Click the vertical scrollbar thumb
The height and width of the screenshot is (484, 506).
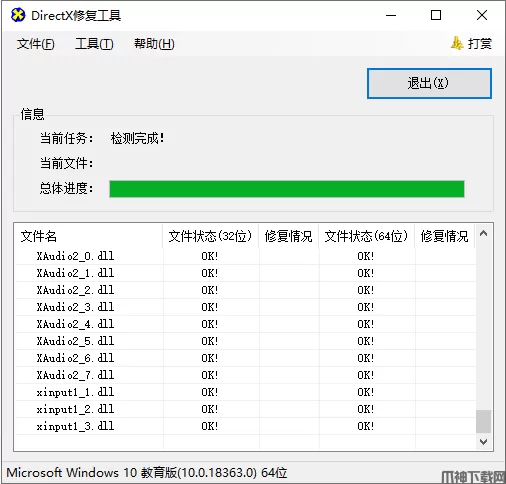tap(483, 421)
